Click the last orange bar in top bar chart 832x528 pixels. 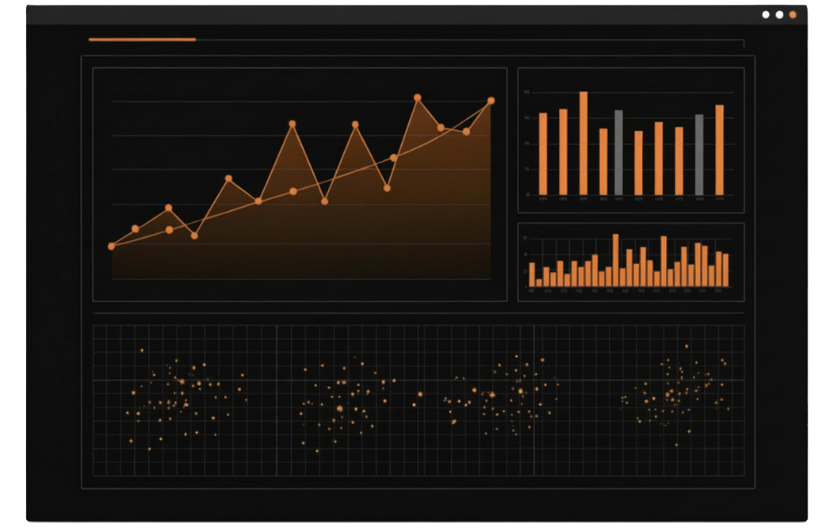pos(719,150)
